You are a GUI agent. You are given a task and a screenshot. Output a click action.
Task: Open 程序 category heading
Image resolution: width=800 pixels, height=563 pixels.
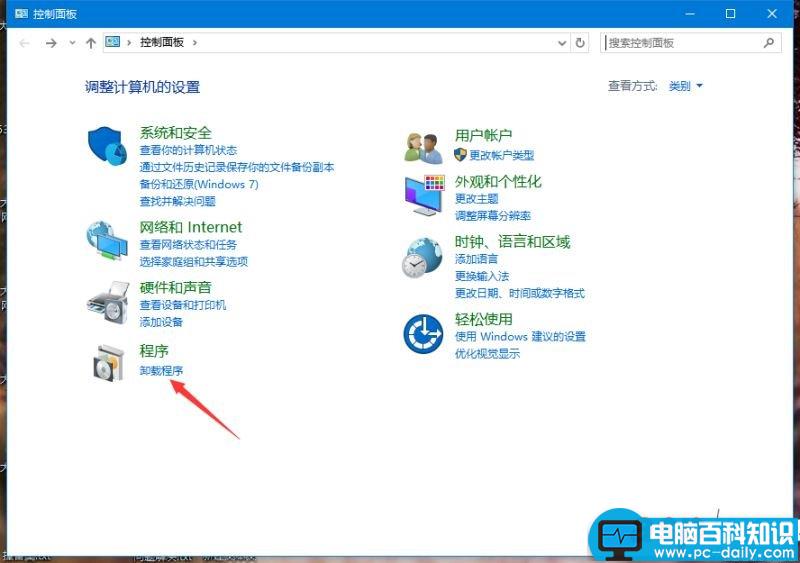pos(154,351)
